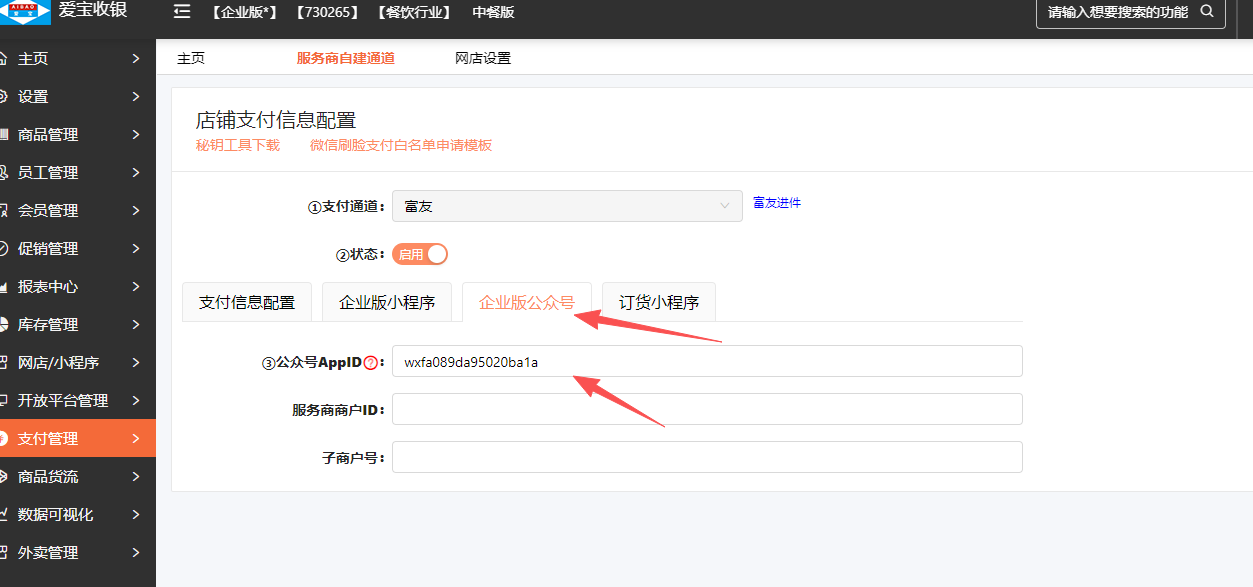Select the 支付信息配置 tab

click(x=247, y=302)
